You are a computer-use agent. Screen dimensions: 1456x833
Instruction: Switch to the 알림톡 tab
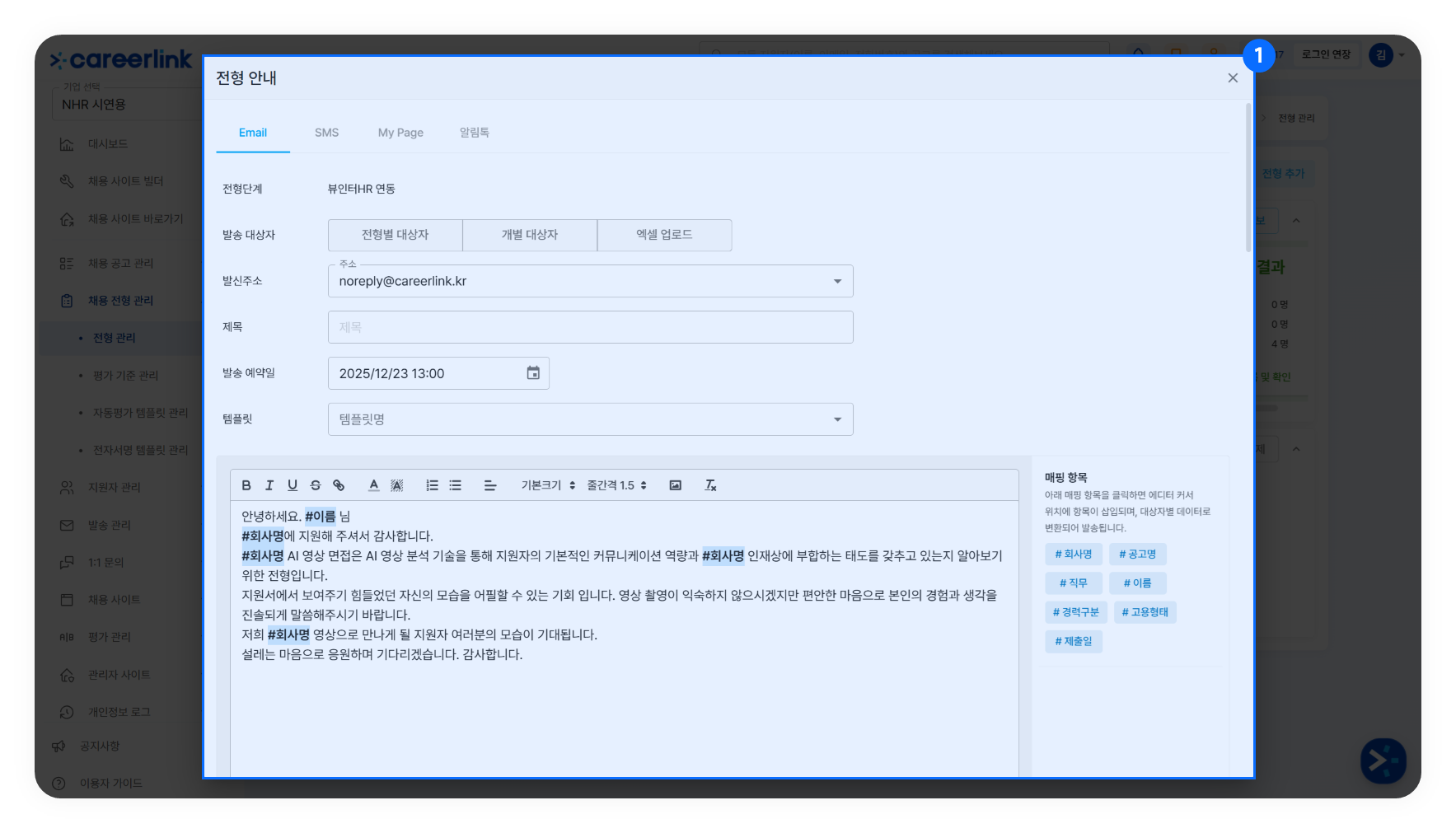(475, 133)
